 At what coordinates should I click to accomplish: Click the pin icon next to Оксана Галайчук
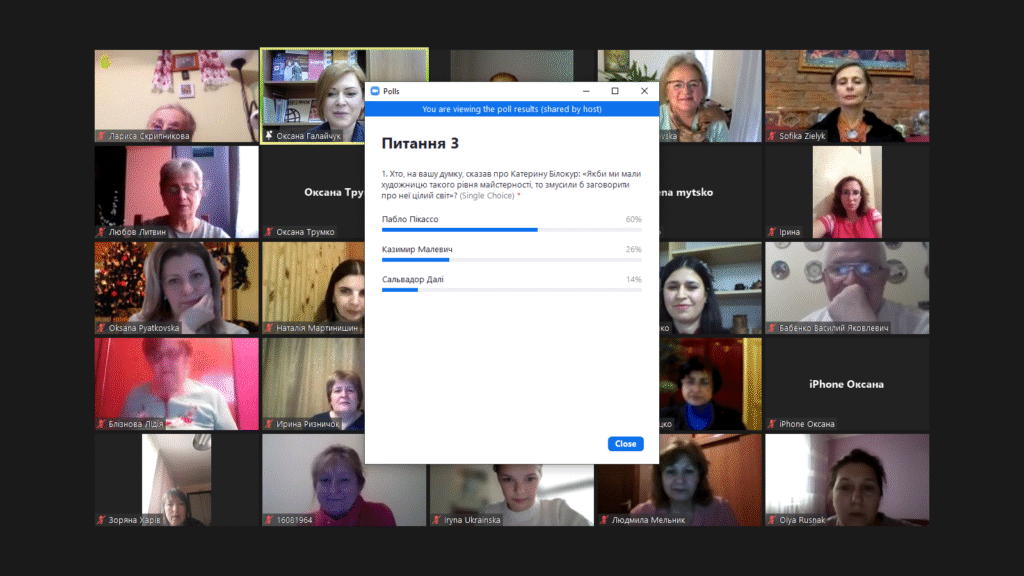pyautogui.click(x=268, y=136)
